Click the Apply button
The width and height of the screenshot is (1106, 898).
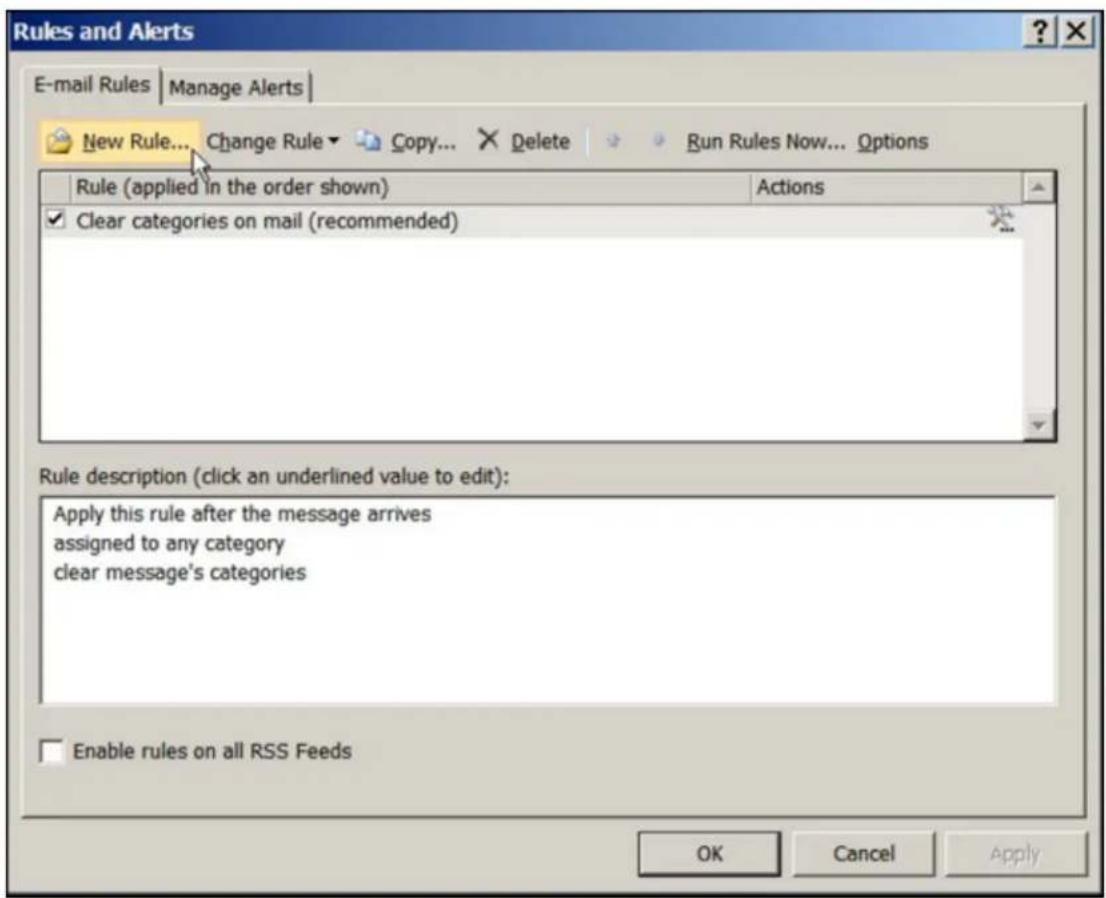click(x=1015, y=854)
